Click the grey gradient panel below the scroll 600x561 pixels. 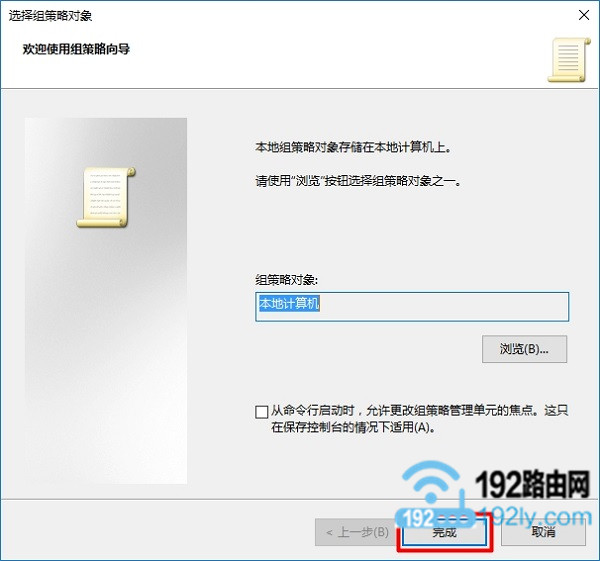[x=106, y=356]
